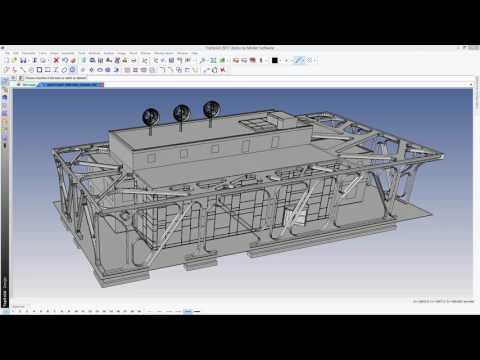
Task: Click the dark blue sphere icon in left sidebar
Action: (x=5, y=97)
